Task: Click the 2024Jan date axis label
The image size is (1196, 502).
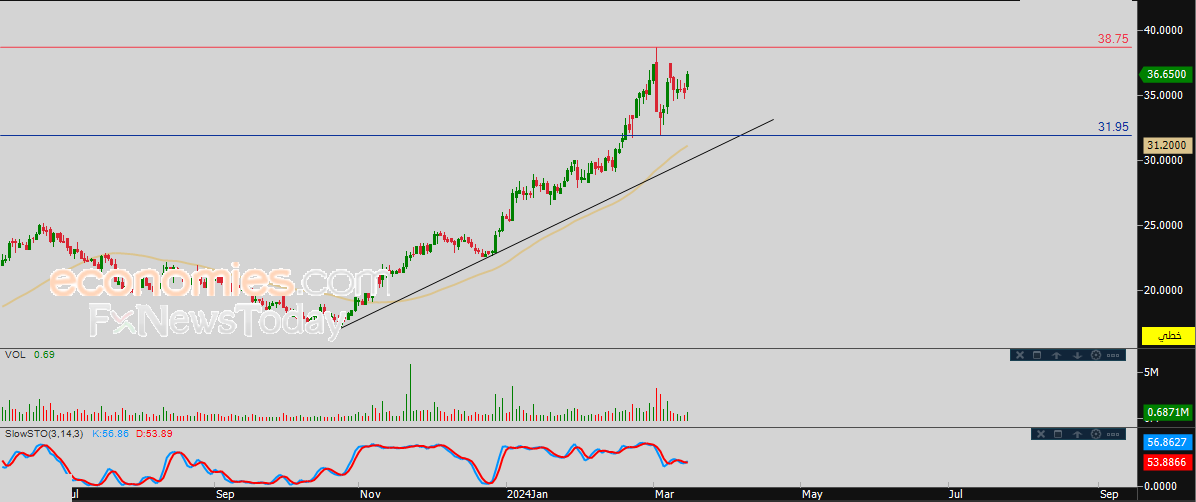Action: pyautogui.click(x=526, y=494)
